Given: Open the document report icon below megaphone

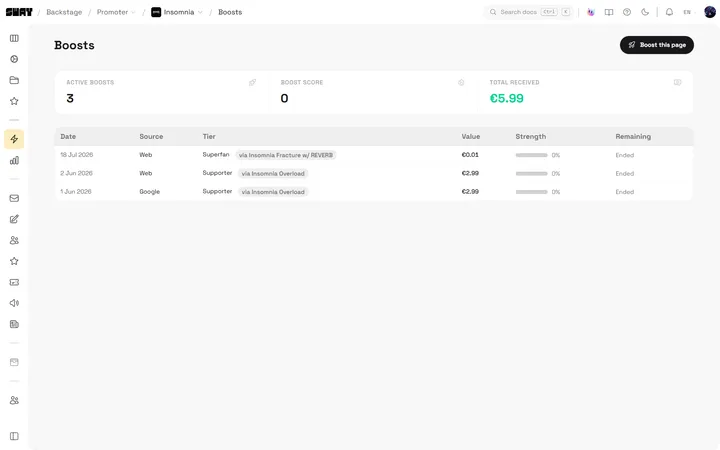Looking at the screenshot, I should tap(14, 324).
